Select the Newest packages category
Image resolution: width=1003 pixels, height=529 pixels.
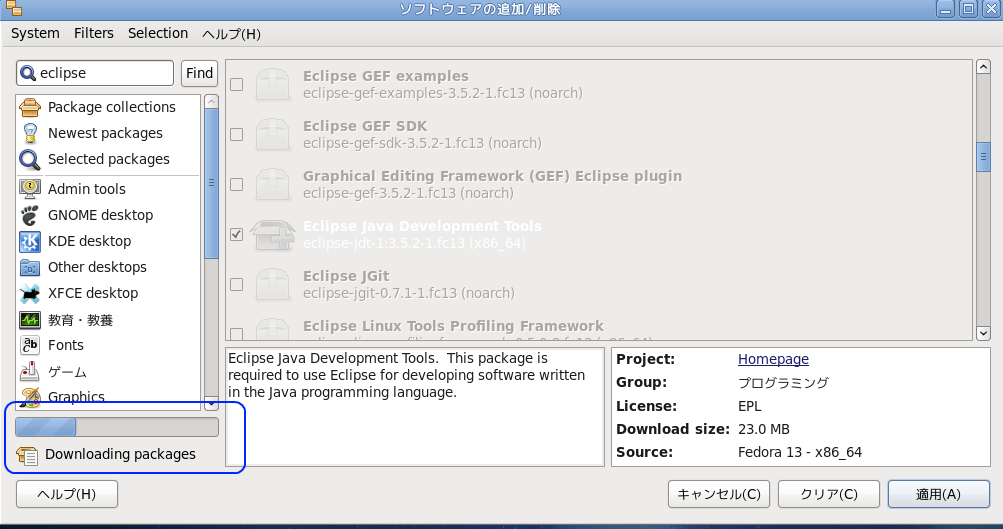tap(106, 133)
